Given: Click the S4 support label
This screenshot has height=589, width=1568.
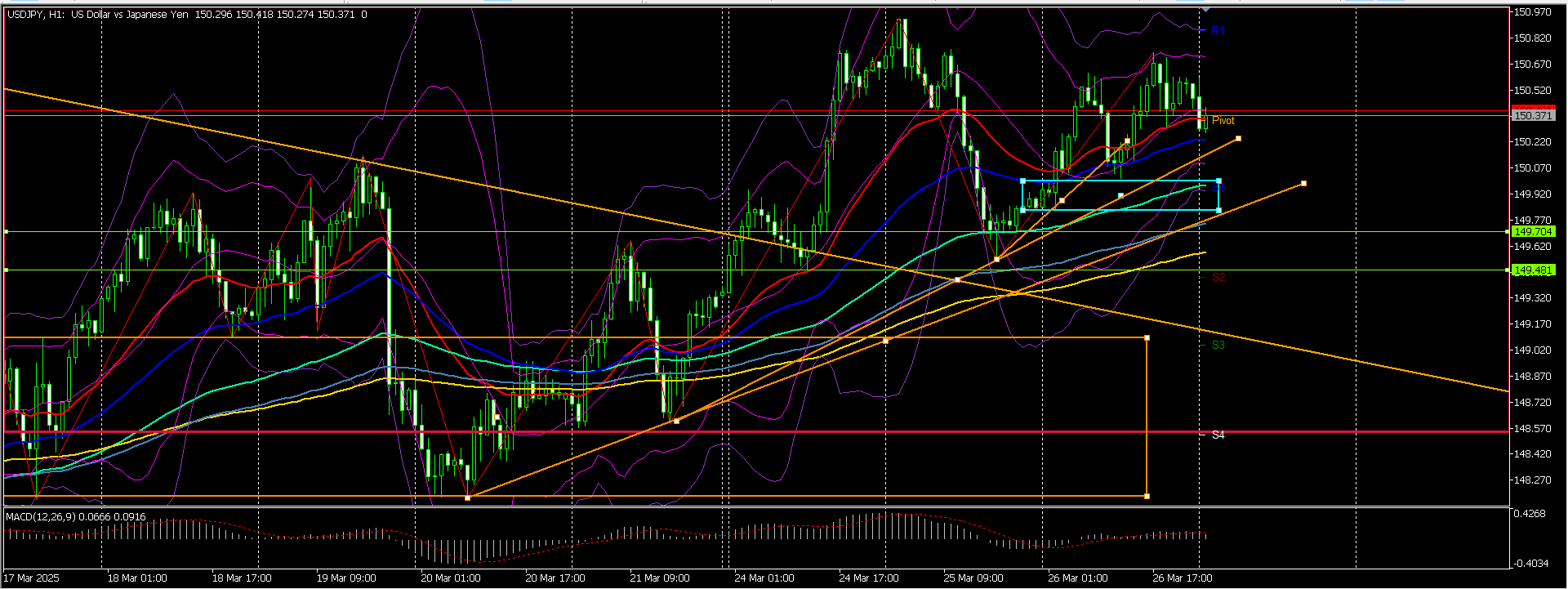Looking at the screenshot, I should (1218, 435).
